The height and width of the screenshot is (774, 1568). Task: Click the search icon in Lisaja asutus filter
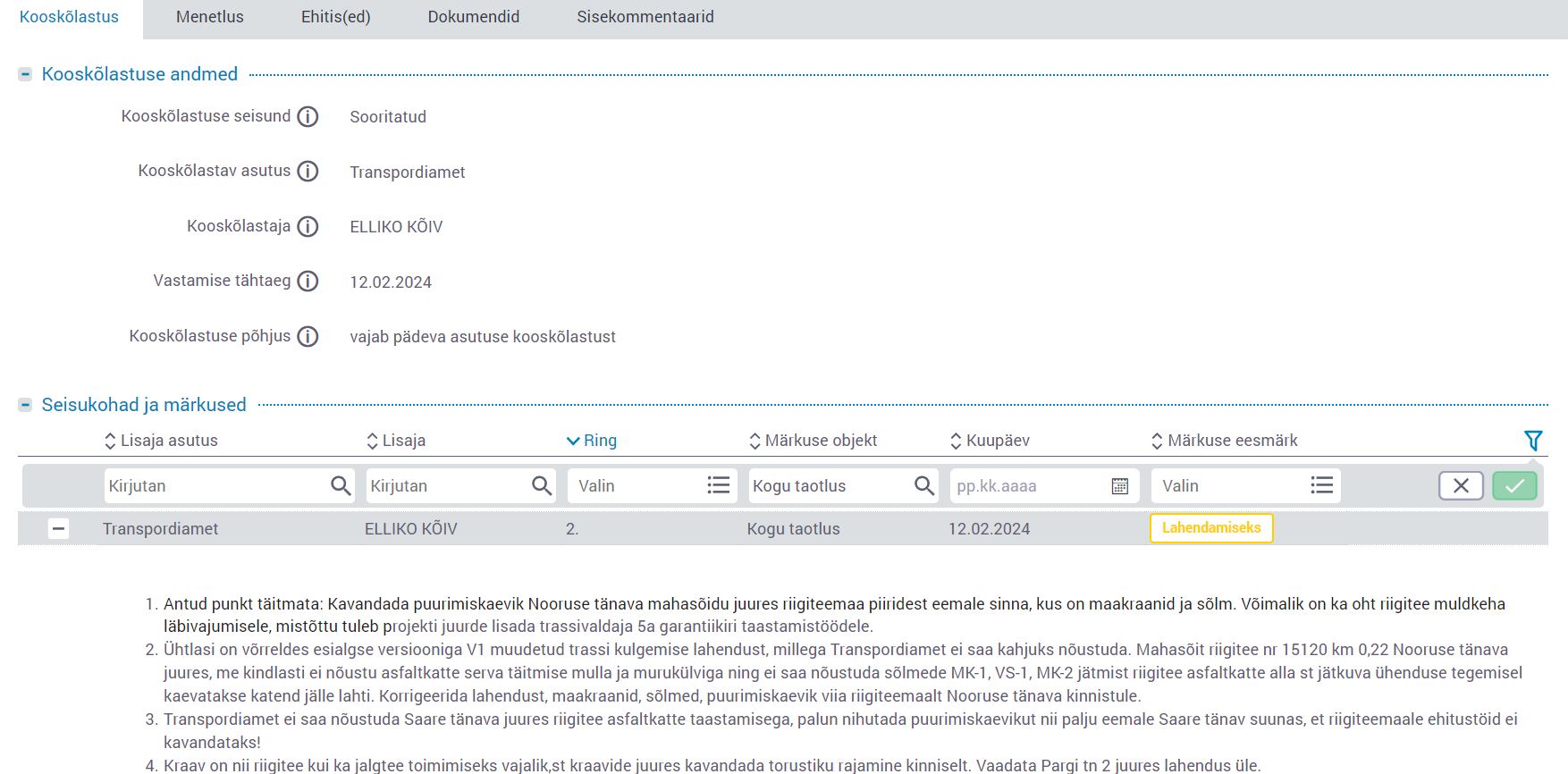(x=341, y=486)
